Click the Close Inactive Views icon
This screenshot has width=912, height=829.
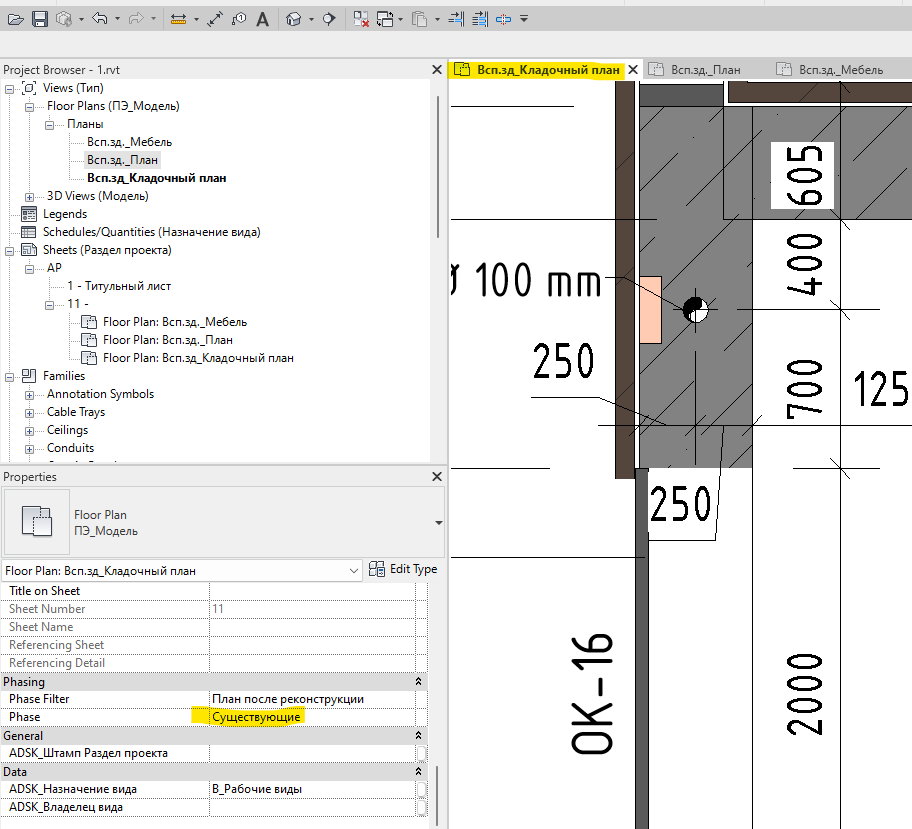362,19
